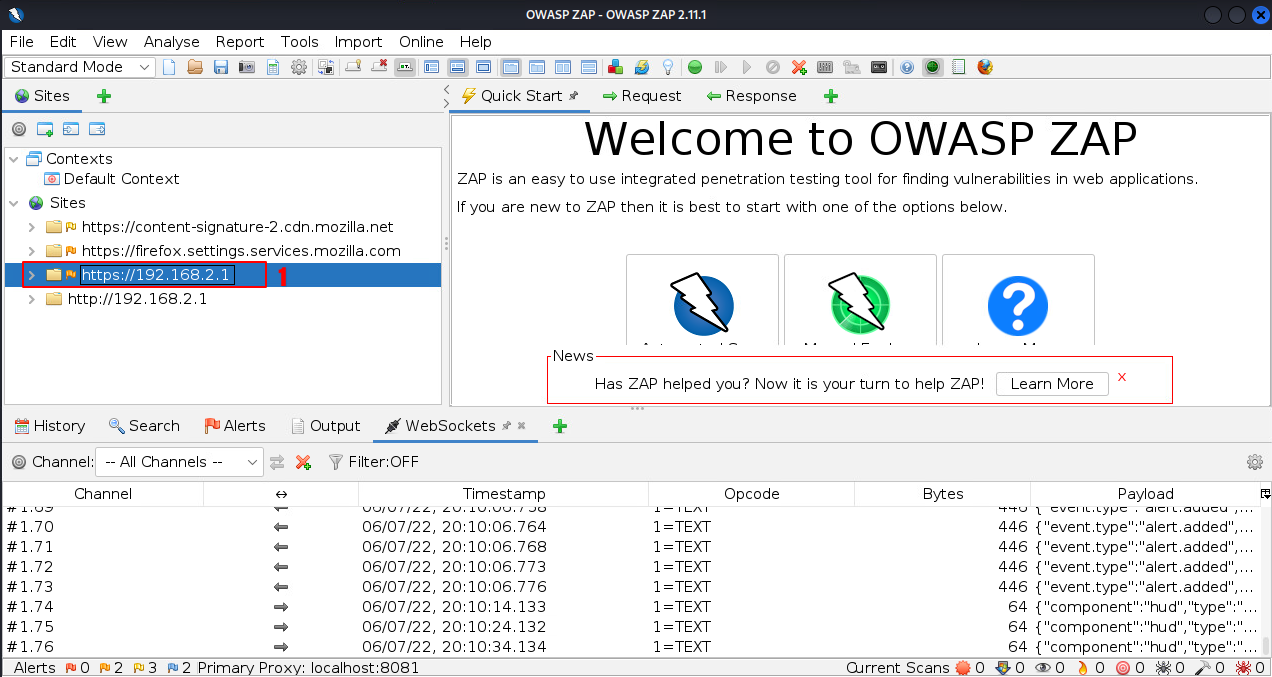Open the Analyse menu
This screenshot has width=1272, height=677.
[171, 41]
